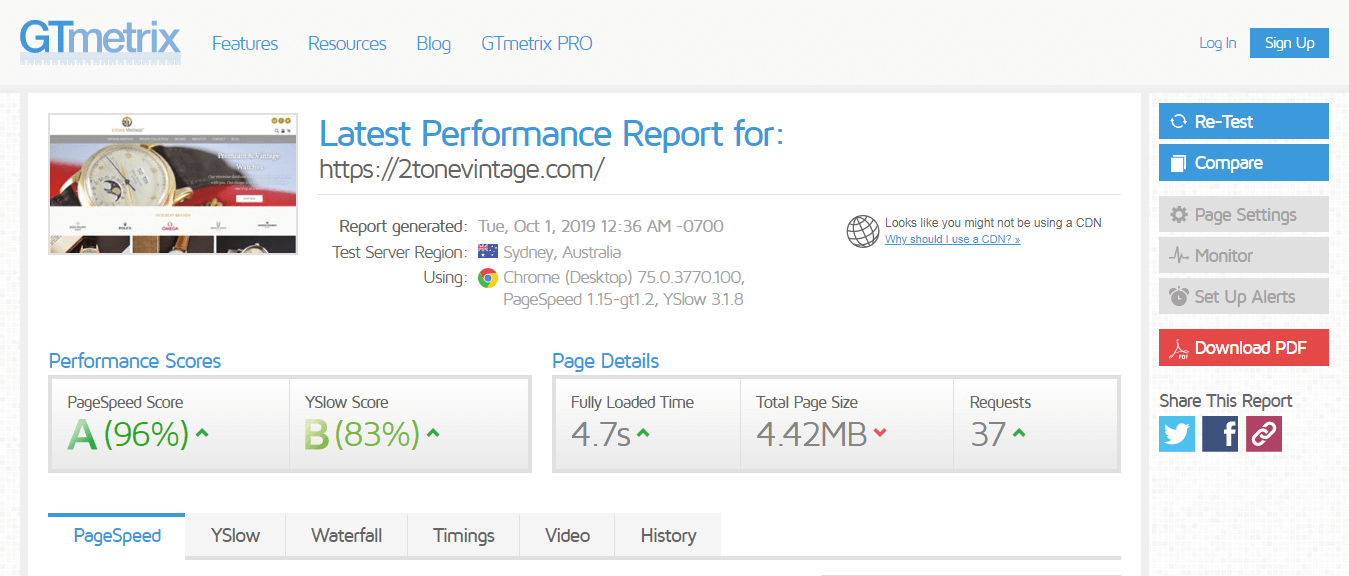This screenshot has height=576, width=1349.
Task: Click the Performance Scores heading
Action: [x=135, y=361]
